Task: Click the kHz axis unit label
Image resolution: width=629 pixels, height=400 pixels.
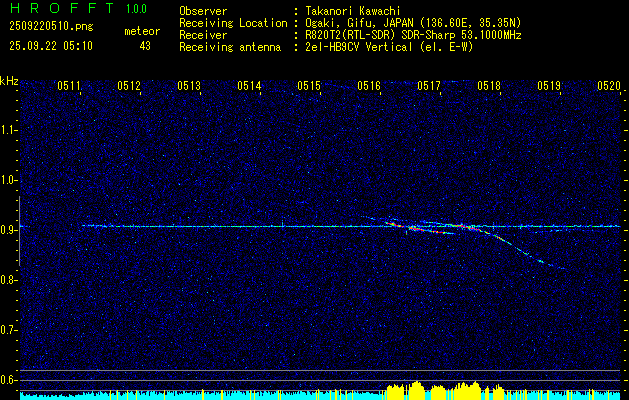Action: click(x=9, y=81)
